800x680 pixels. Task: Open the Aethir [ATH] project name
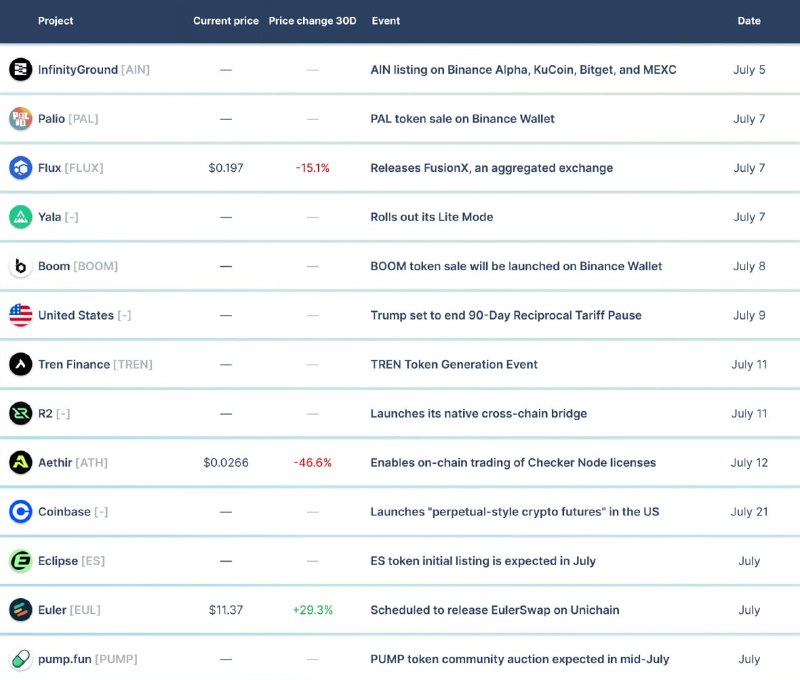[73, 463]
